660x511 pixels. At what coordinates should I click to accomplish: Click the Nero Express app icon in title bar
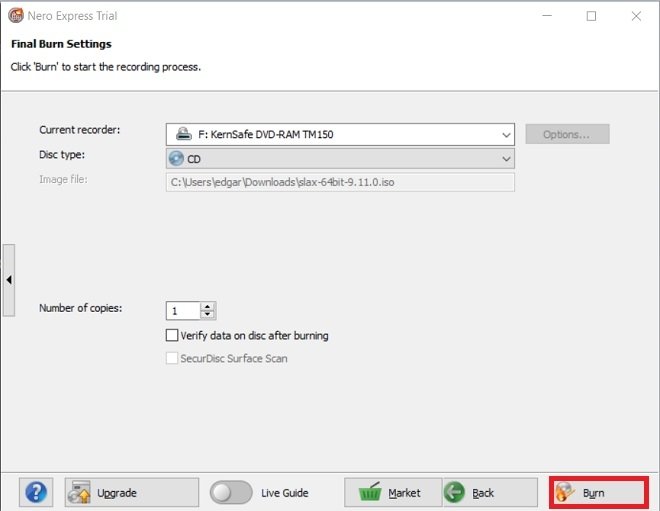[16, 16]
